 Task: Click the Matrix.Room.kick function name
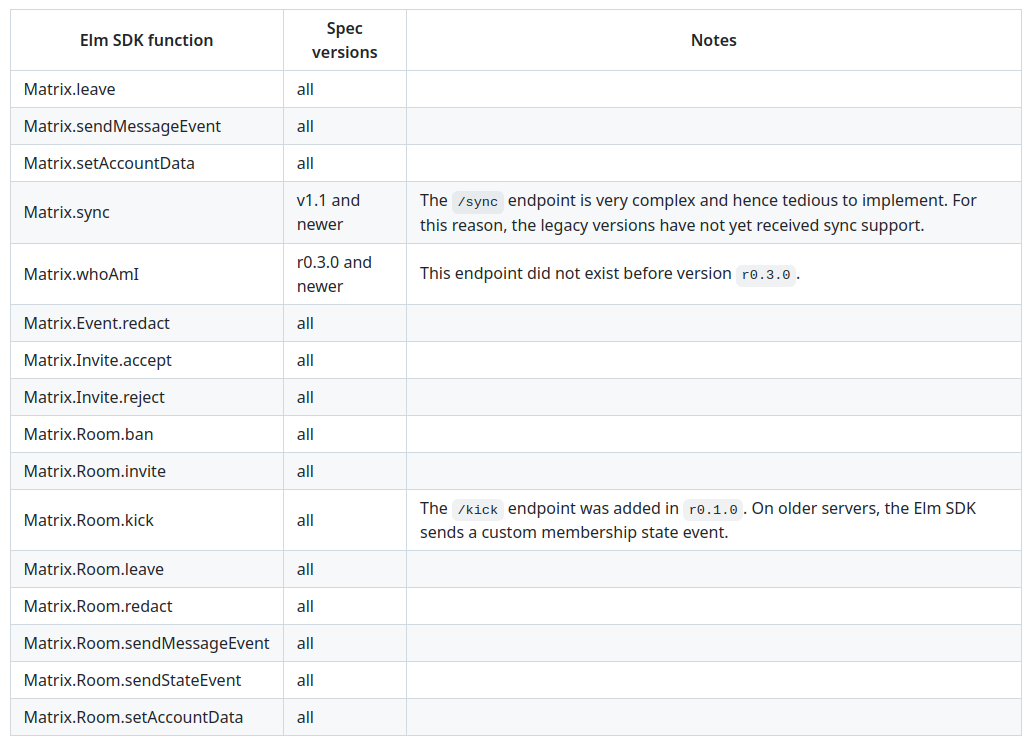[x=89, y=521]
